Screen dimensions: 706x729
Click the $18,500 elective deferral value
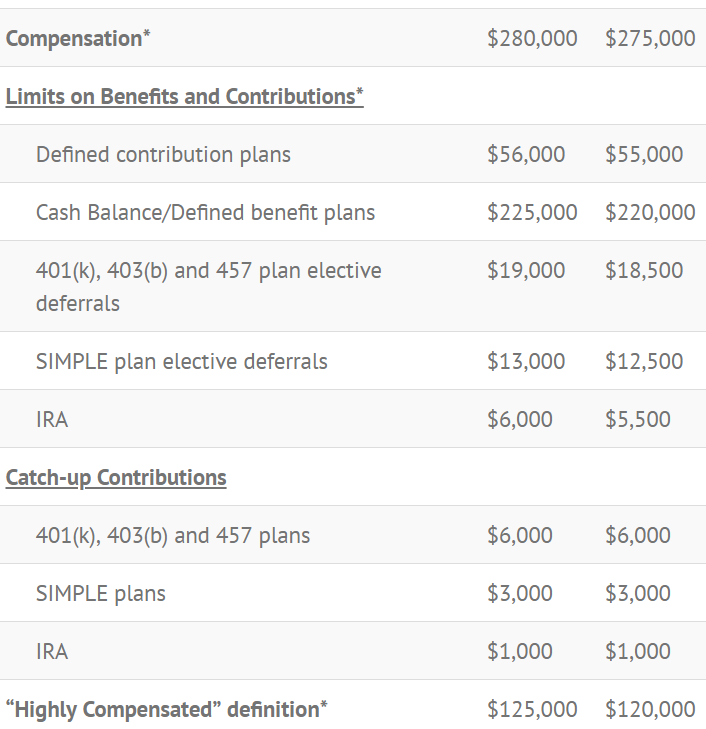(644, 271)
